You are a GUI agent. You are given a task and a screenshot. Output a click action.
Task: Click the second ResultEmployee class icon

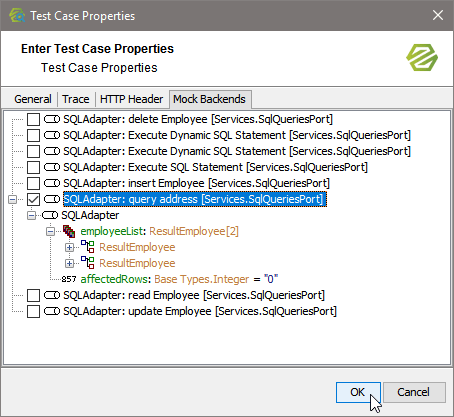88,263
